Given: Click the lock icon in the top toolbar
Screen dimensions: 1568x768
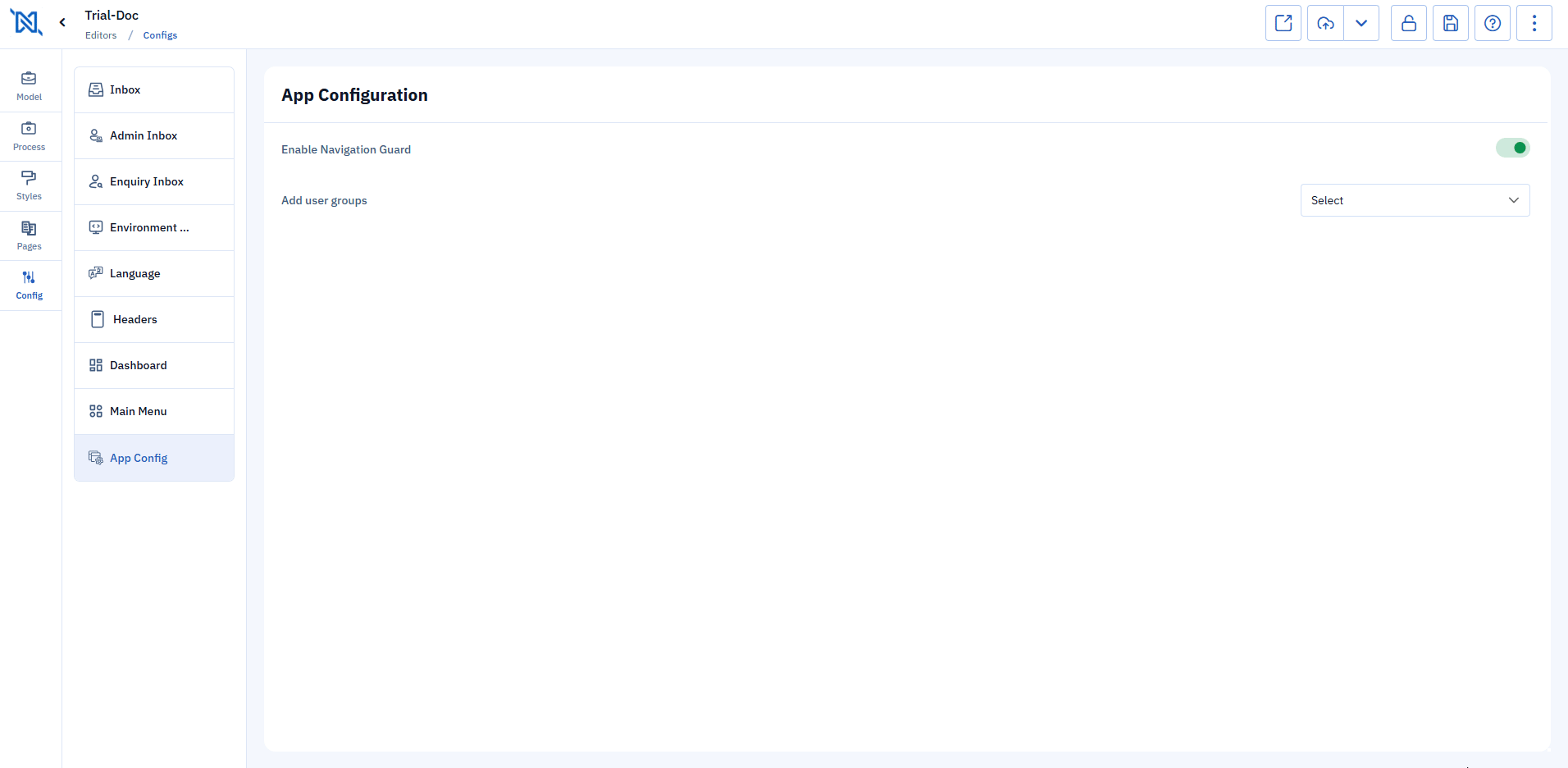Looking at the screenshot, I should click(1409, 23).
